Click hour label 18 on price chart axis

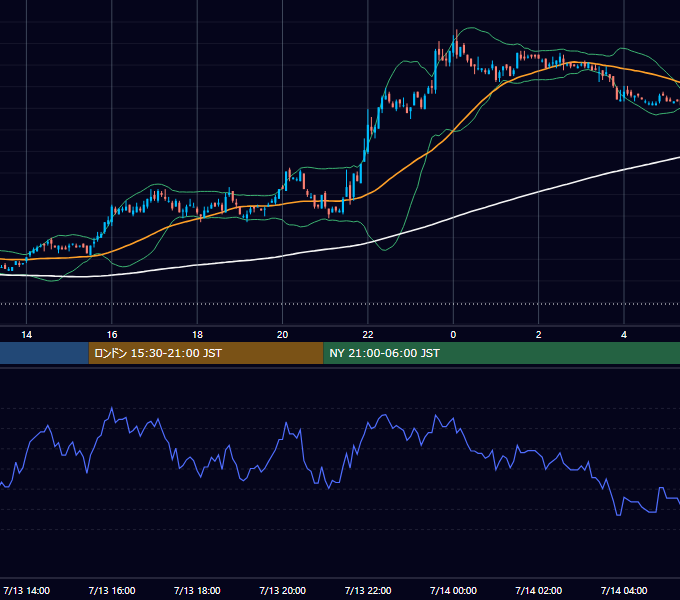click(197, 335)
